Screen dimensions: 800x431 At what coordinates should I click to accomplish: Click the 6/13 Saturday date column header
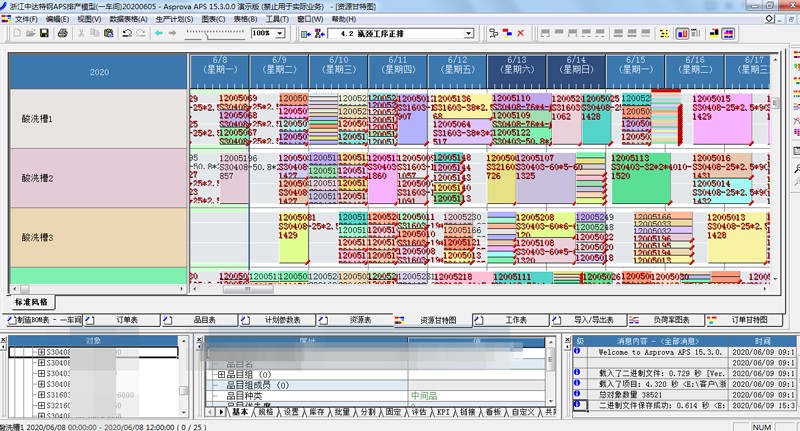[516, 66]
